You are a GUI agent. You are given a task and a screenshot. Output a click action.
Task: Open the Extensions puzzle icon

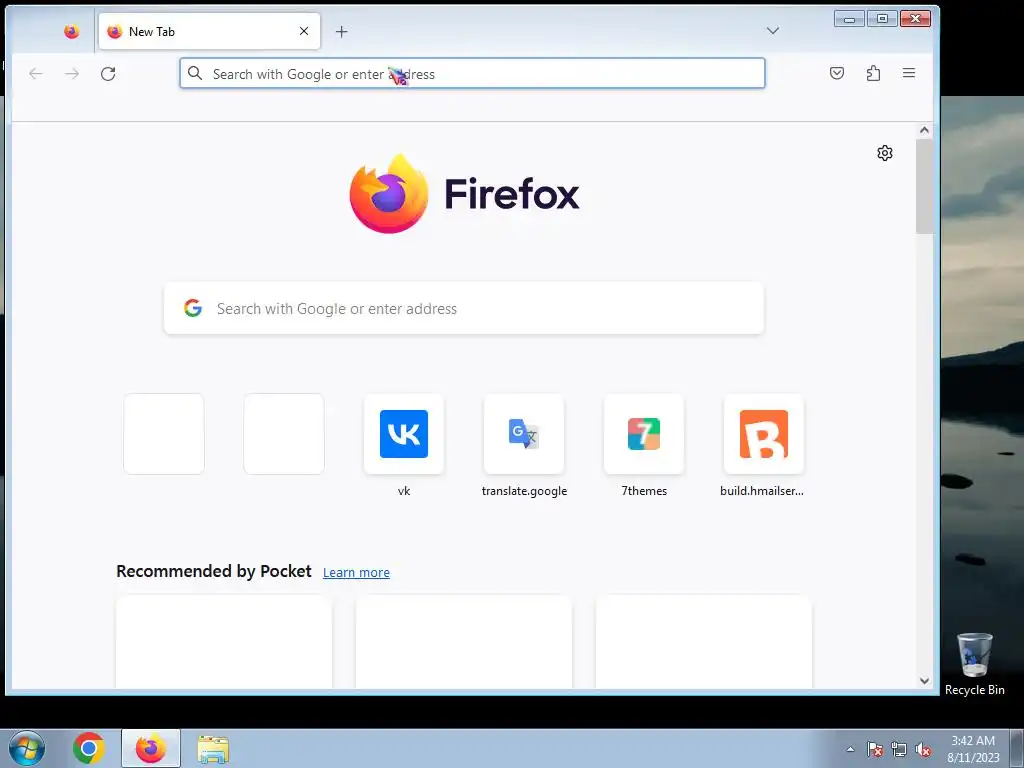(873, 73)
